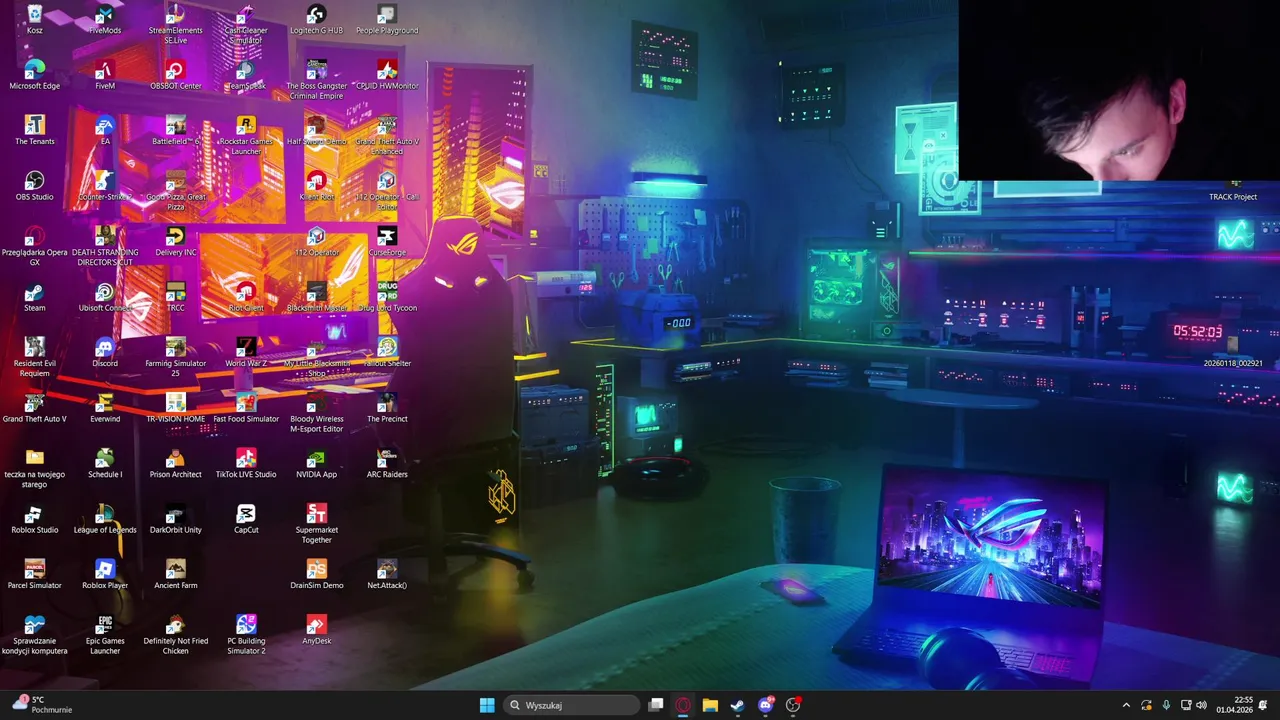Launch Microsoft Edge from the desktop

(x=35, y=75)
